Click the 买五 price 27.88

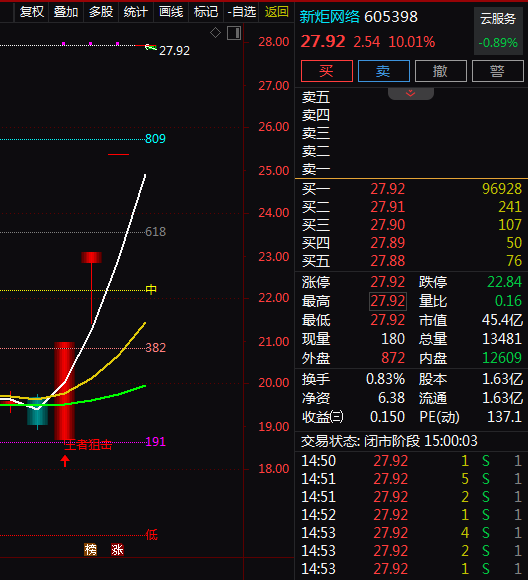coord(388,261)
